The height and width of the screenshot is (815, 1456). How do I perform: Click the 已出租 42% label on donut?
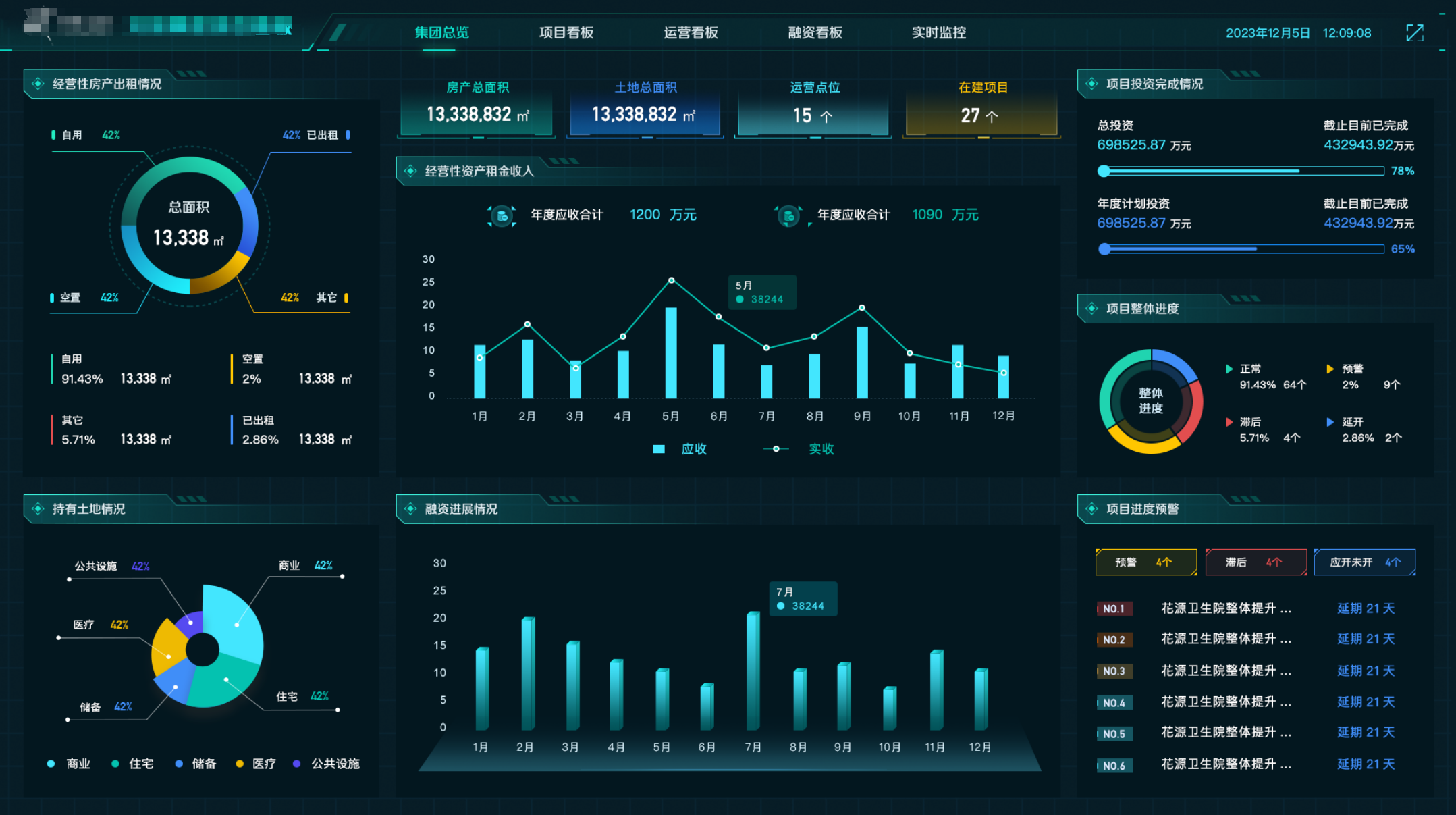coord(316,135)
